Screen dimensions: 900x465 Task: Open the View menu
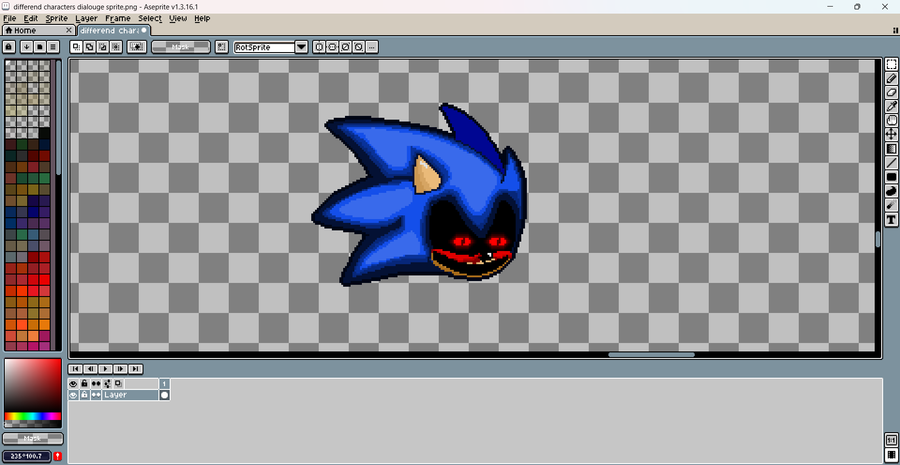178,18
